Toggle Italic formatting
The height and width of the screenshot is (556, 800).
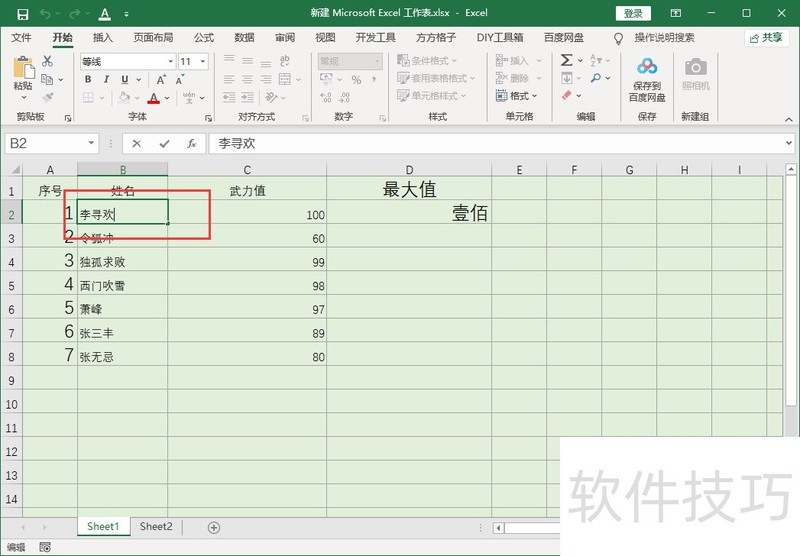tap(106, 80)
